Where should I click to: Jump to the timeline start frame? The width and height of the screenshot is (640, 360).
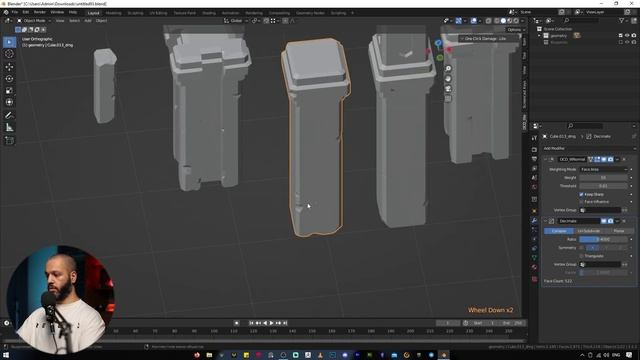click(251, 323)
